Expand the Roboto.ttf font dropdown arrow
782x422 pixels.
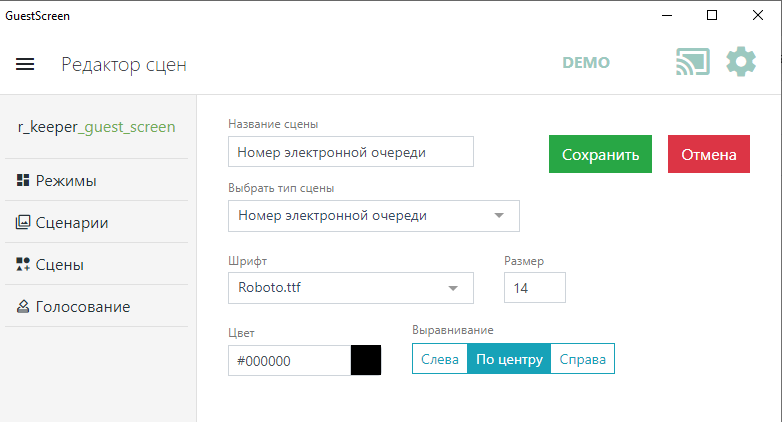[453, 288]
